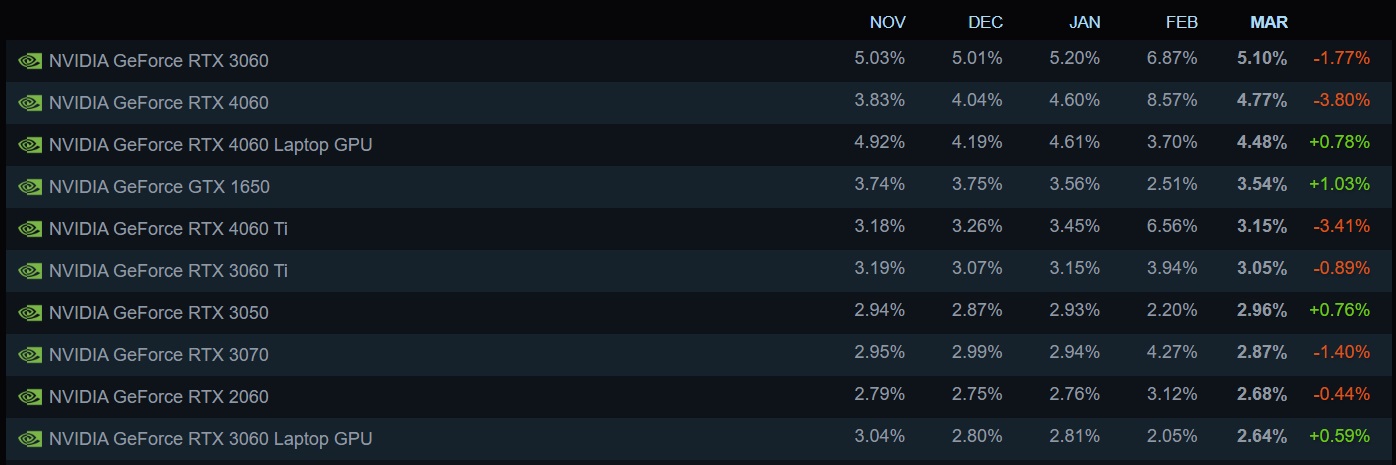Click the NVIDIA logo beside RTX 3060
1396x465 pixels.
click(x=30, y=61)
